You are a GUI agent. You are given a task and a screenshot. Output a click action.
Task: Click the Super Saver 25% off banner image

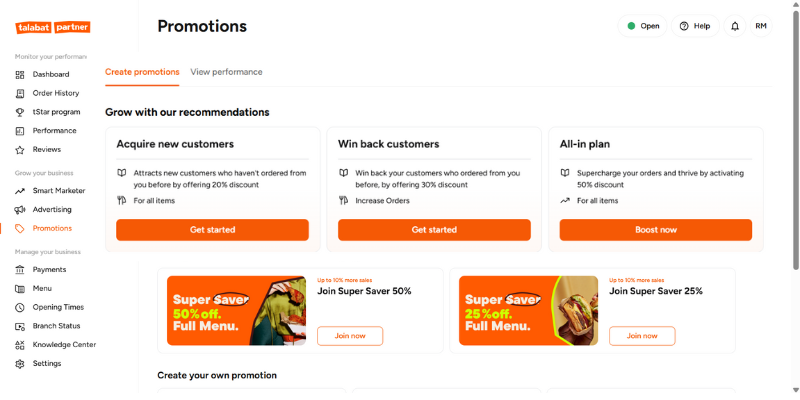(528, 311)
